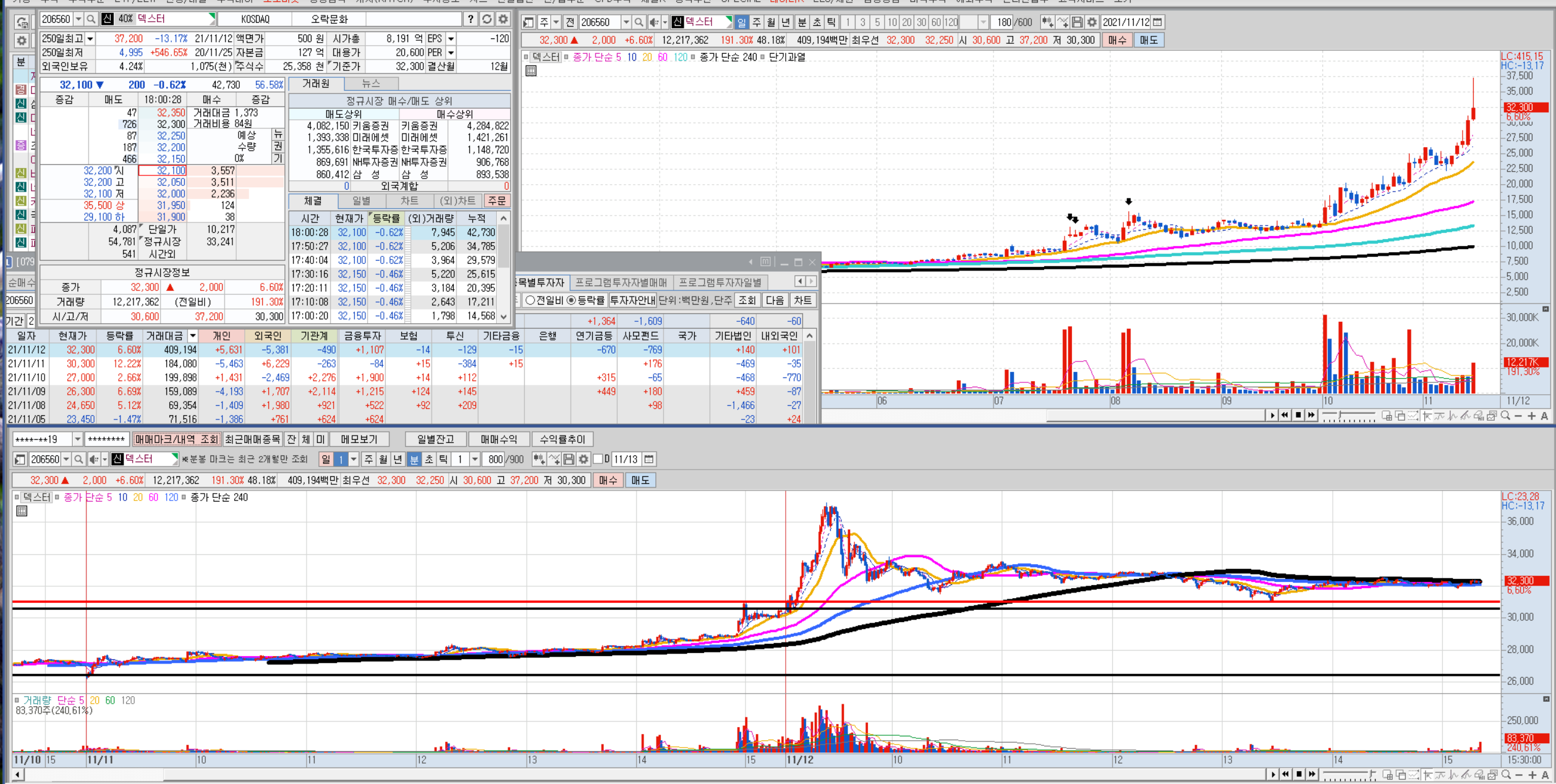Zoom out with minus icon under upper chart
This screenshot has width=1556, height=784.
coord(1518,416)
